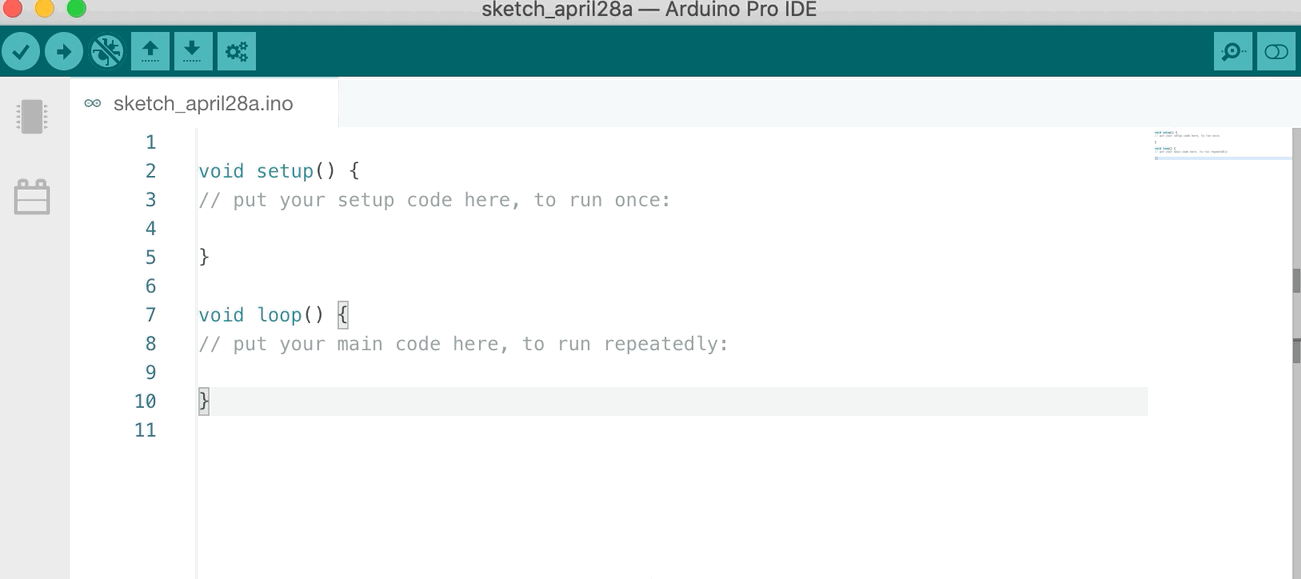Place cursor on 'void setup() {' line
This screenshot has height=579, width=1301.
click(x=279, y=171)
